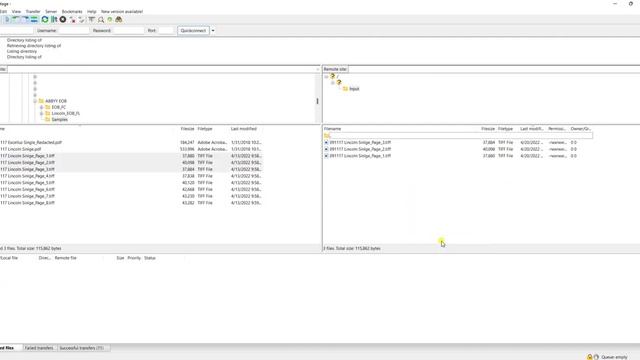
Task: Expand the Lincoln_EOB_FL folder node
Action: click(41, 113)
